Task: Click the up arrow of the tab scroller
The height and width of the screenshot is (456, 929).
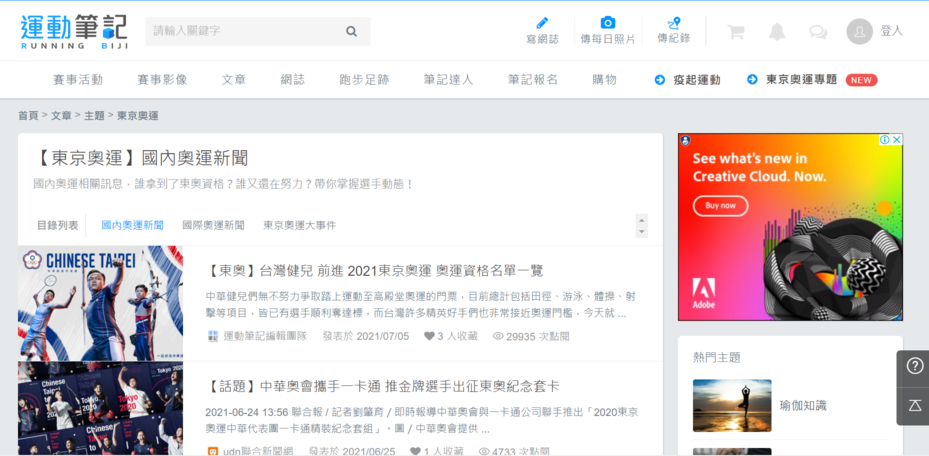Action: (641, 220)
